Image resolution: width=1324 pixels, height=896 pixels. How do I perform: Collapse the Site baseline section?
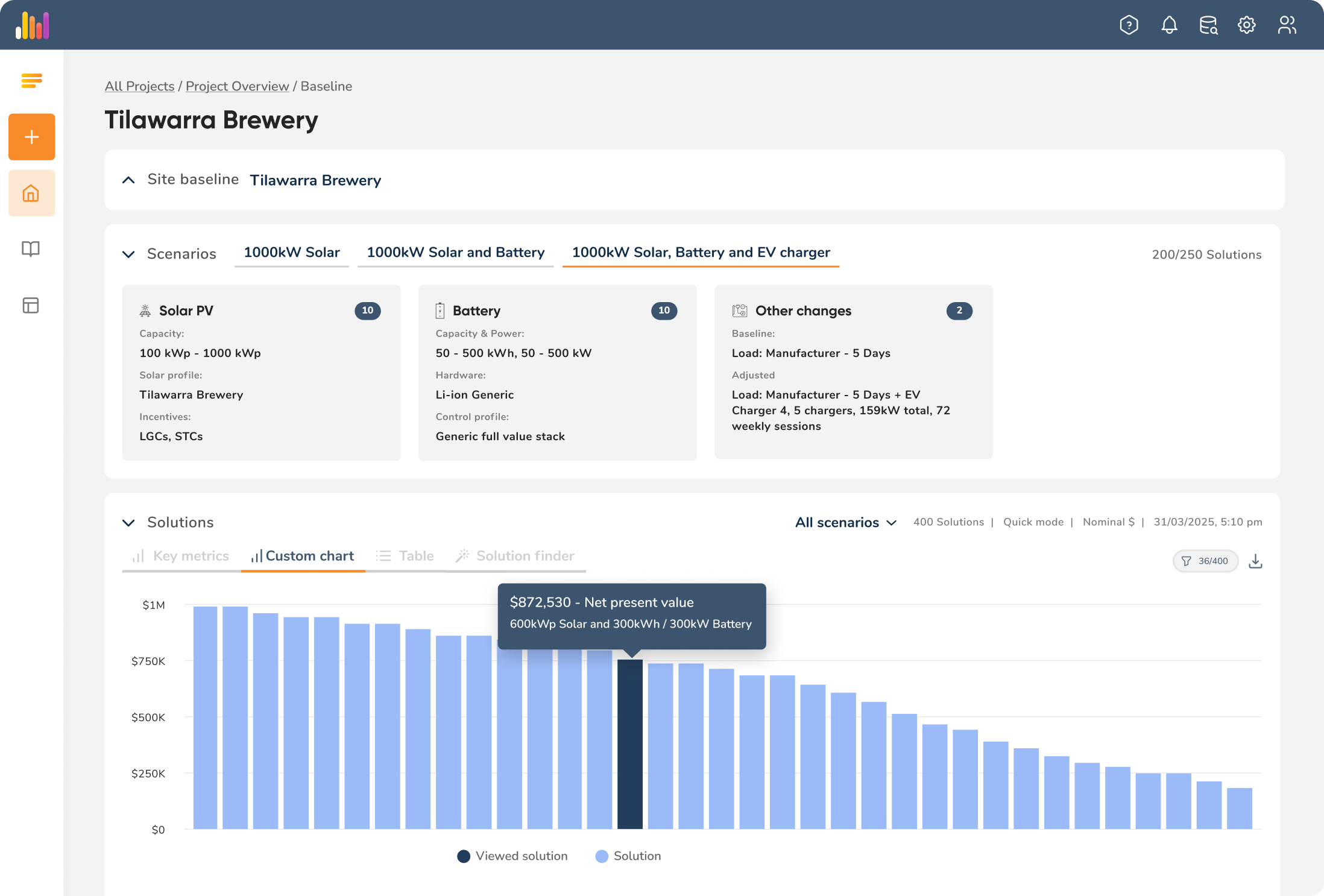coord(128,180)
